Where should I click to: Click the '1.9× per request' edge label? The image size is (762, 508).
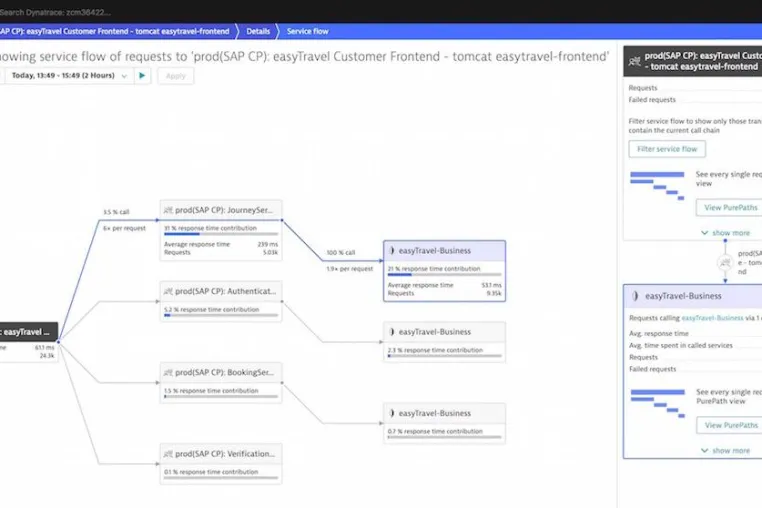coord(350,269)
